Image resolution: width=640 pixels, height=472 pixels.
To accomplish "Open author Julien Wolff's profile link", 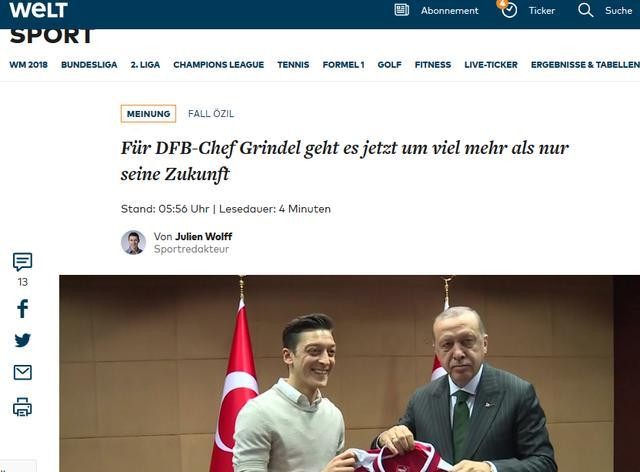I will (x=204, y=236).
